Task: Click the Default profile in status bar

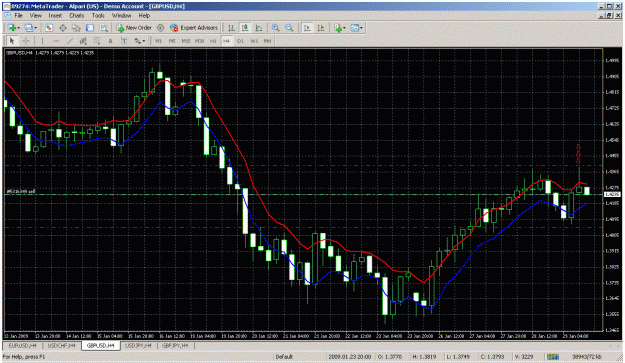Action: pyautogui.click(x=284, y=357)
